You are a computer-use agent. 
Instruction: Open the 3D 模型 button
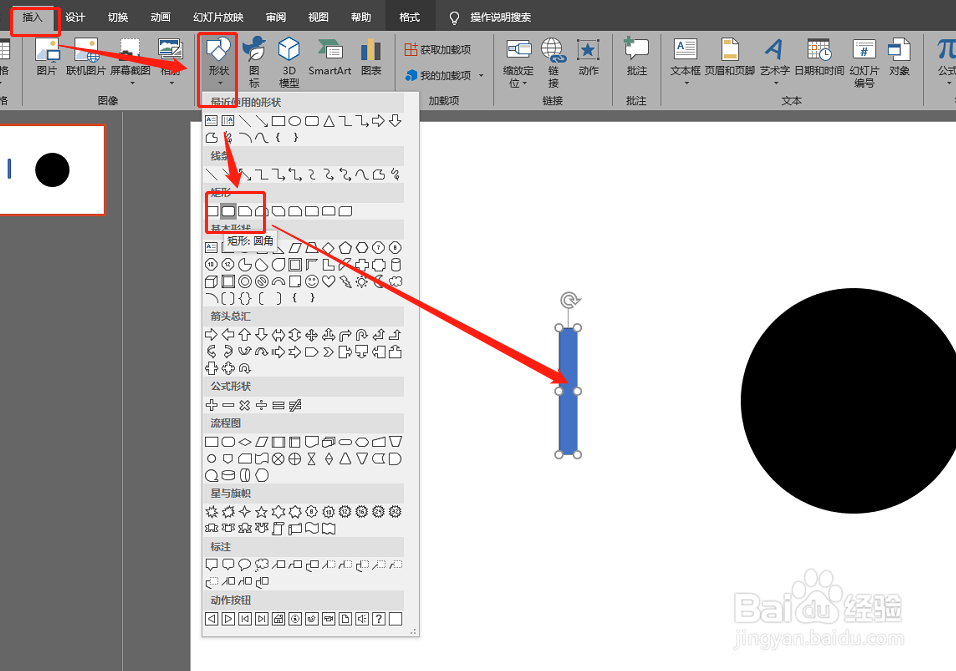pos(289,61)
